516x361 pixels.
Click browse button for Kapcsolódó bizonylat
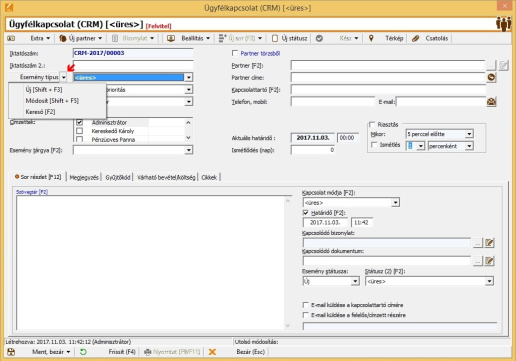(478, 243)
